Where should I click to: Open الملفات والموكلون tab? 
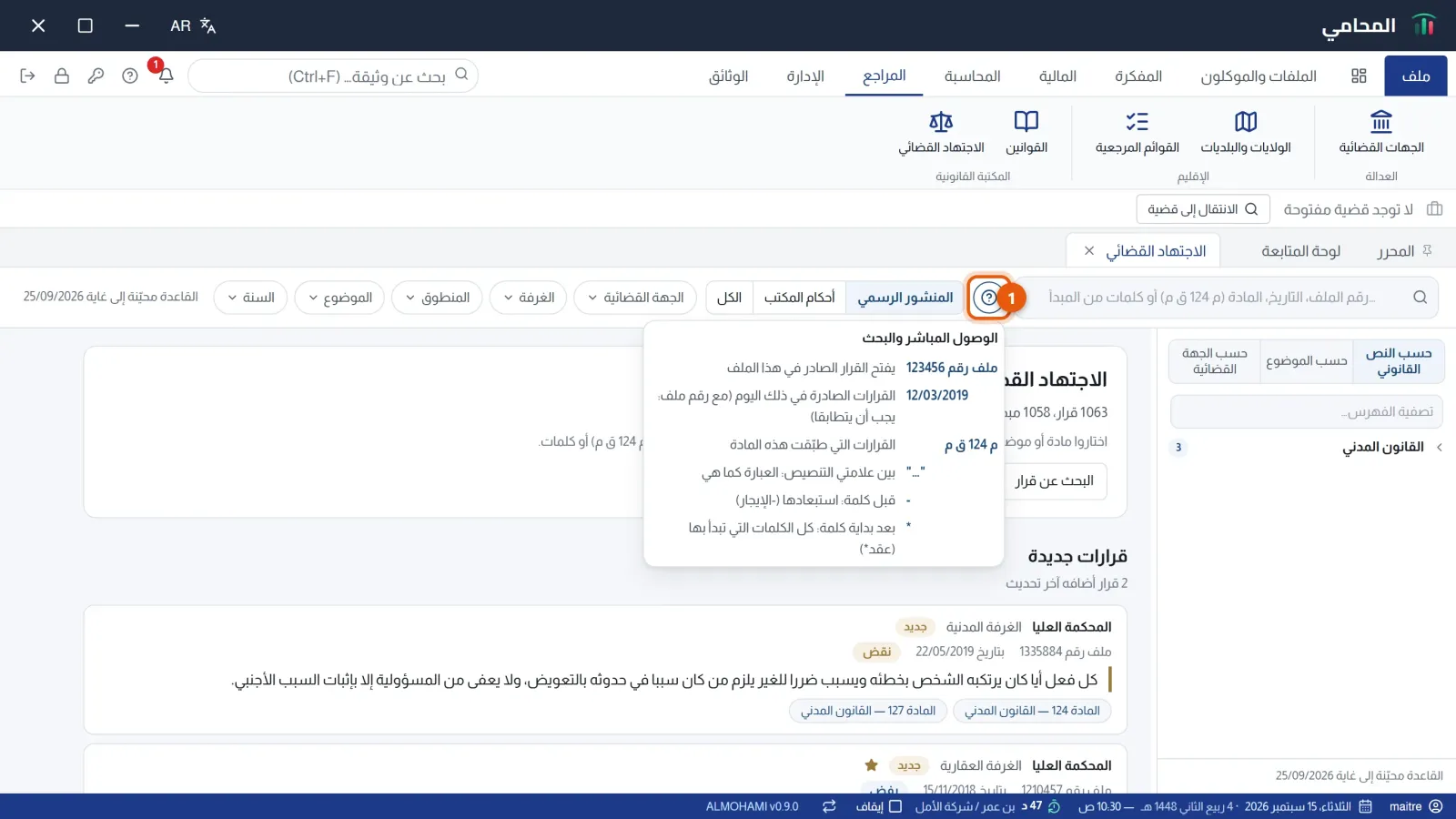click(1259, 76)
